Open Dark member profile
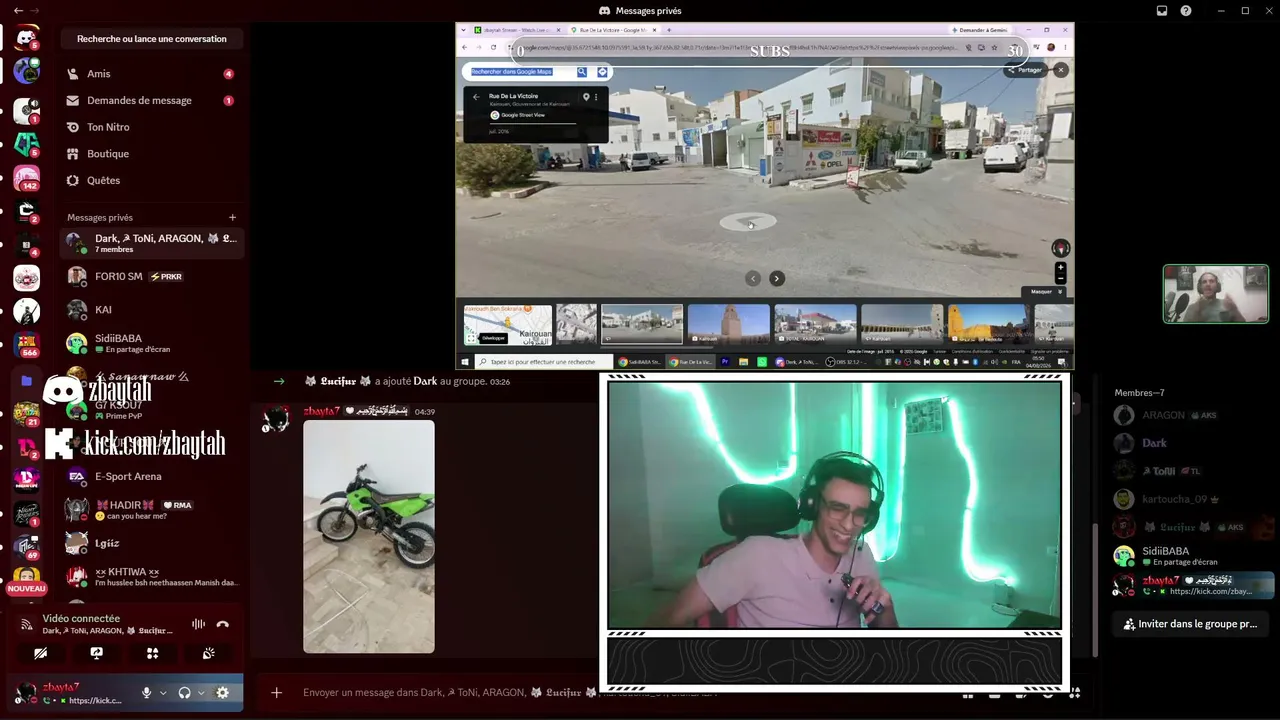The width and height of the screenshot is (1280, 720). pyautogui.click(x=1193, y=443)
